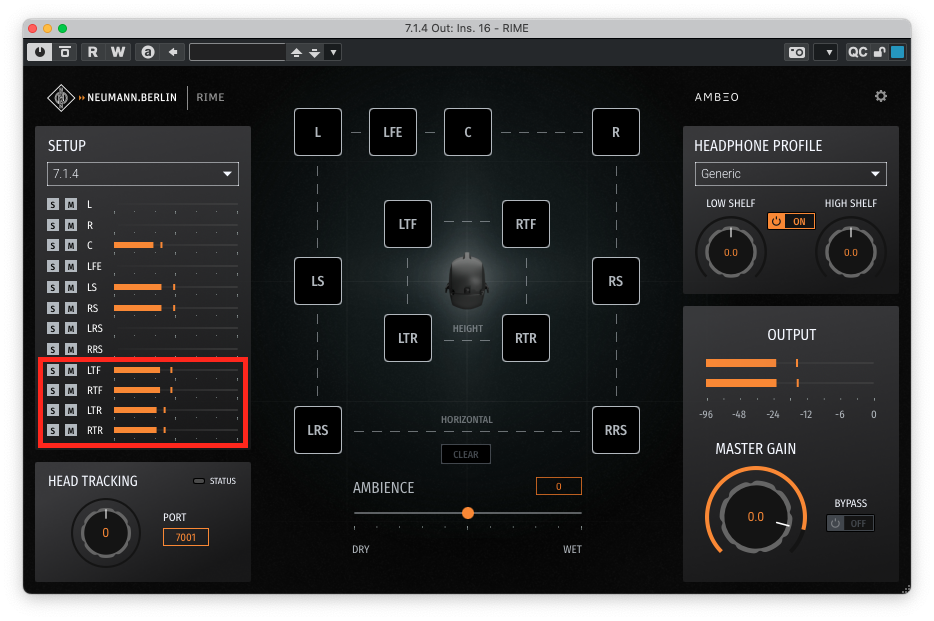
Task: Expand the preset dropdown arrow in toolbar
Action: click(x=333, y=52)
